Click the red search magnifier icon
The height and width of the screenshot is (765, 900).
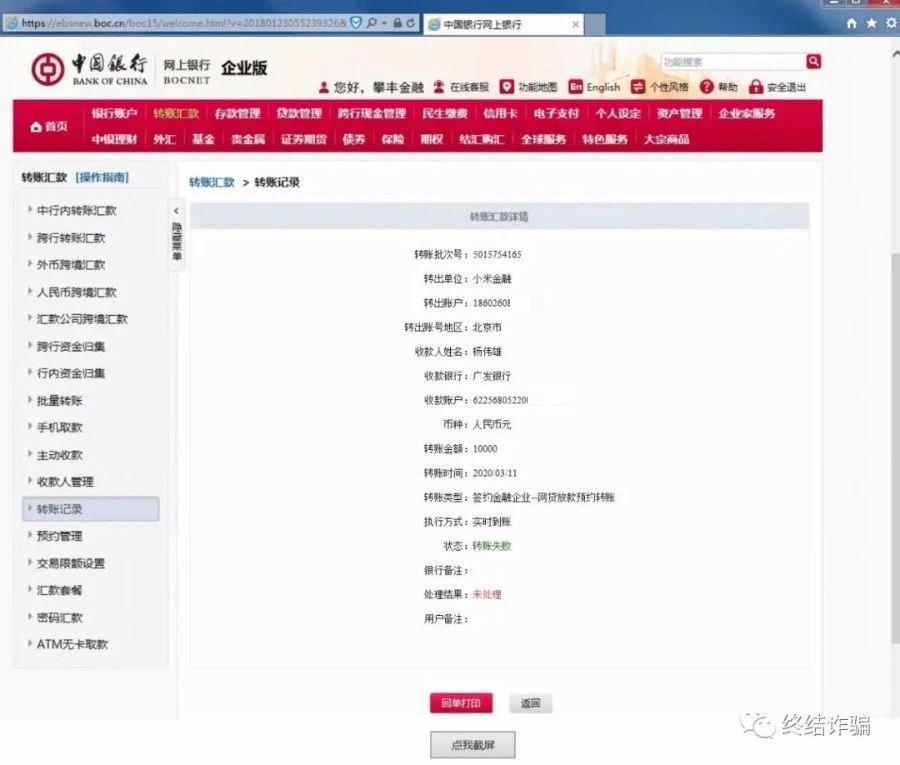click(813, 61)
